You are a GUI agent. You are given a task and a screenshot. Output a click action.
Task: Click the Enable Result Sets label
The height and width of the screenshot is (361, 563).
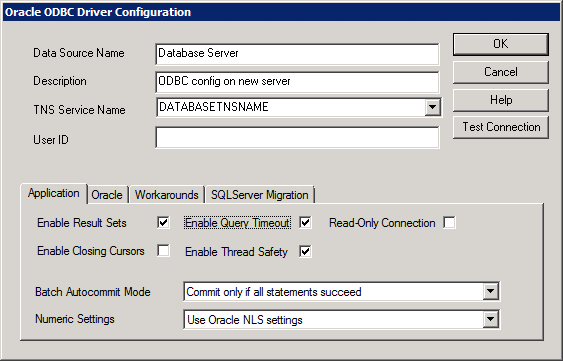tap(82, 223)
